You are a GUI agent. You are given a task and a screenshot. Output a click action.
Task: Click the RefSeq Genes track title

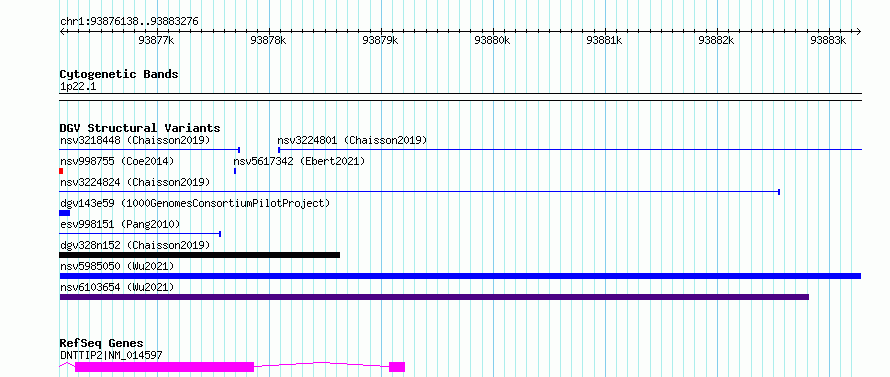click(102, 344)
